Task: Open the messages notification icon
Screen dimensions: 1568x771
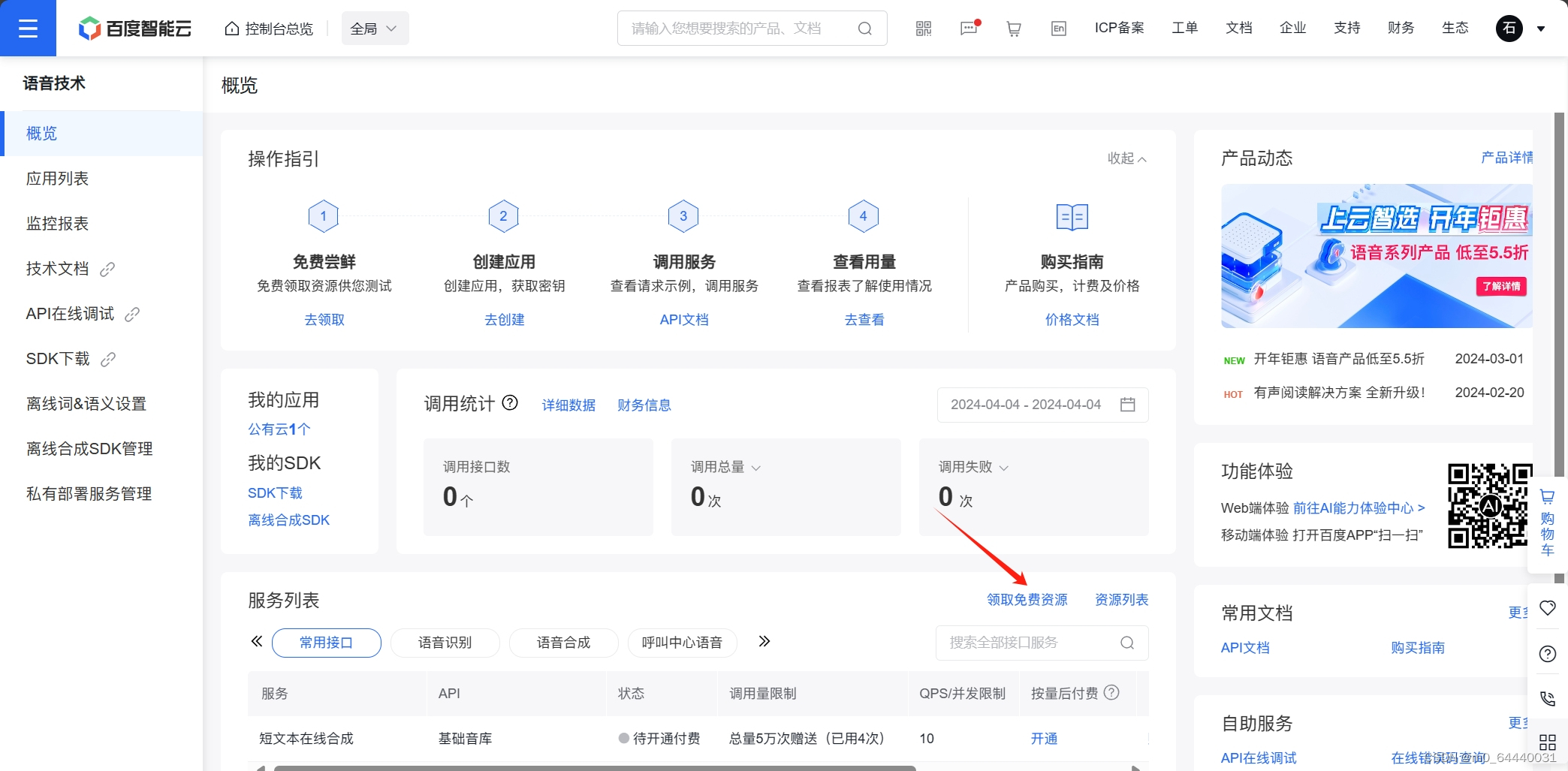Action: pos(969,29)
